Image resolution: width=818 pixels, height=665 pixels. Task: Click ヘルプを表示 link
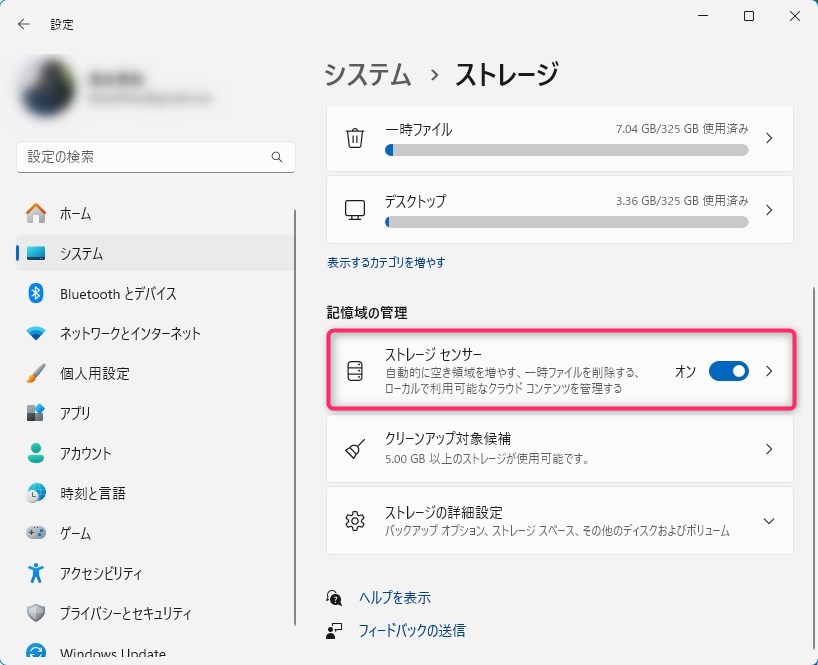point(394,597)
